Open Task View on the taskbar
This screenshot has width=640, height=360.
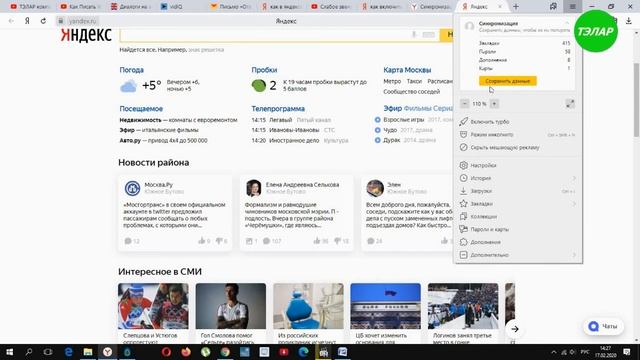(x=48, y=352)
